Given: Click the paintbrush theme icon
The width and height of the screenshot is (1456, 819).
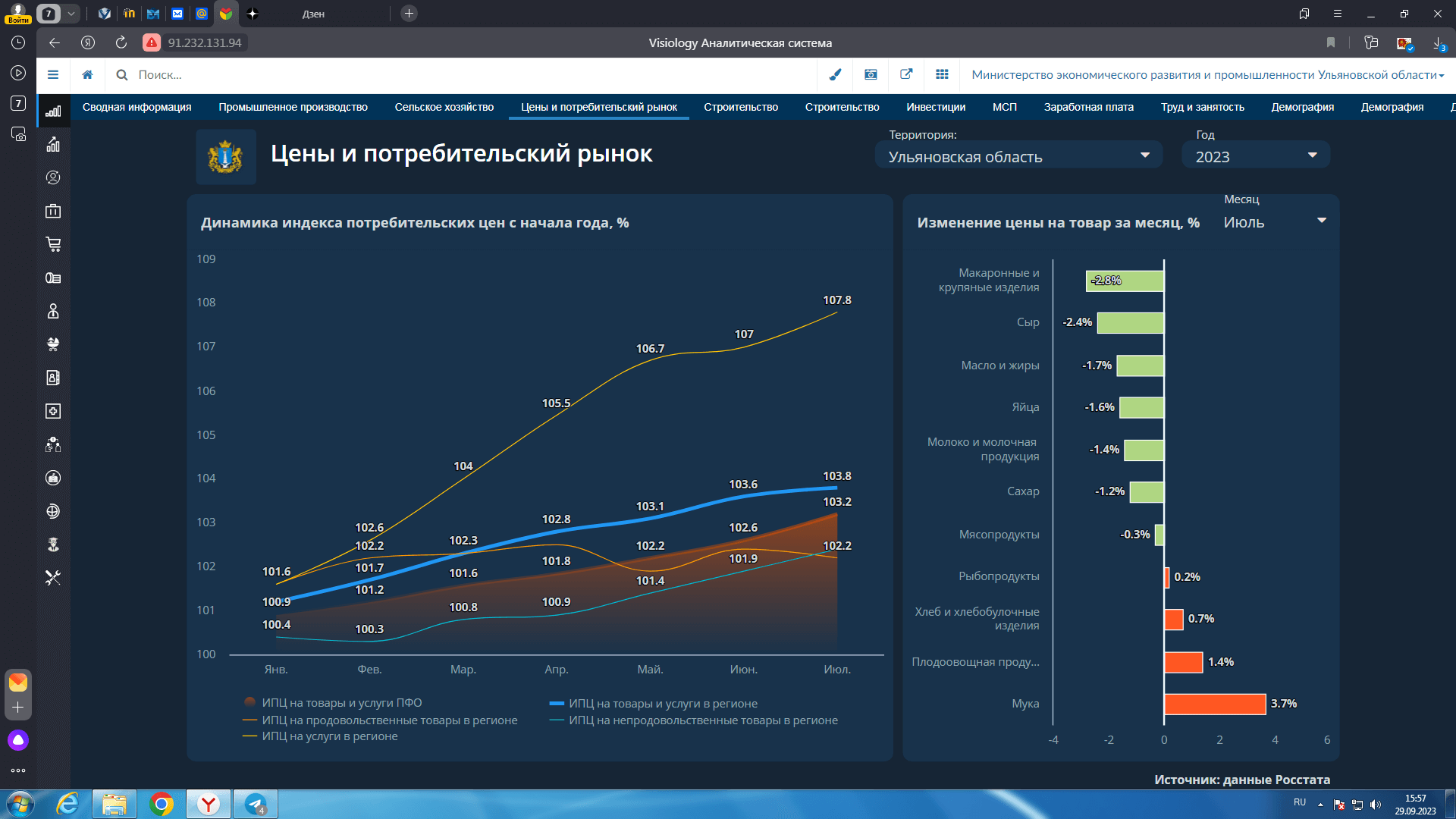Looking at the screenshot, I should pyautogui.click(x=835, y=74).
